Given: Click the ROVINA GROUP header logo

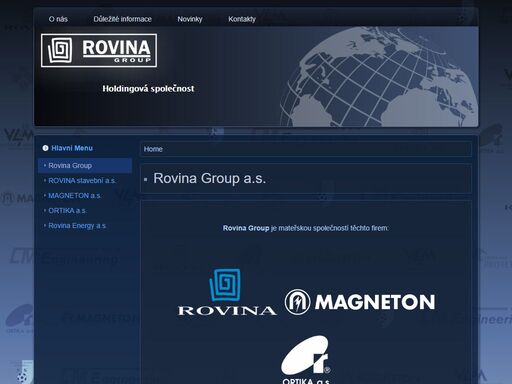Looking at the screenshot, I should pyautogui.click(x=99, y=50).
